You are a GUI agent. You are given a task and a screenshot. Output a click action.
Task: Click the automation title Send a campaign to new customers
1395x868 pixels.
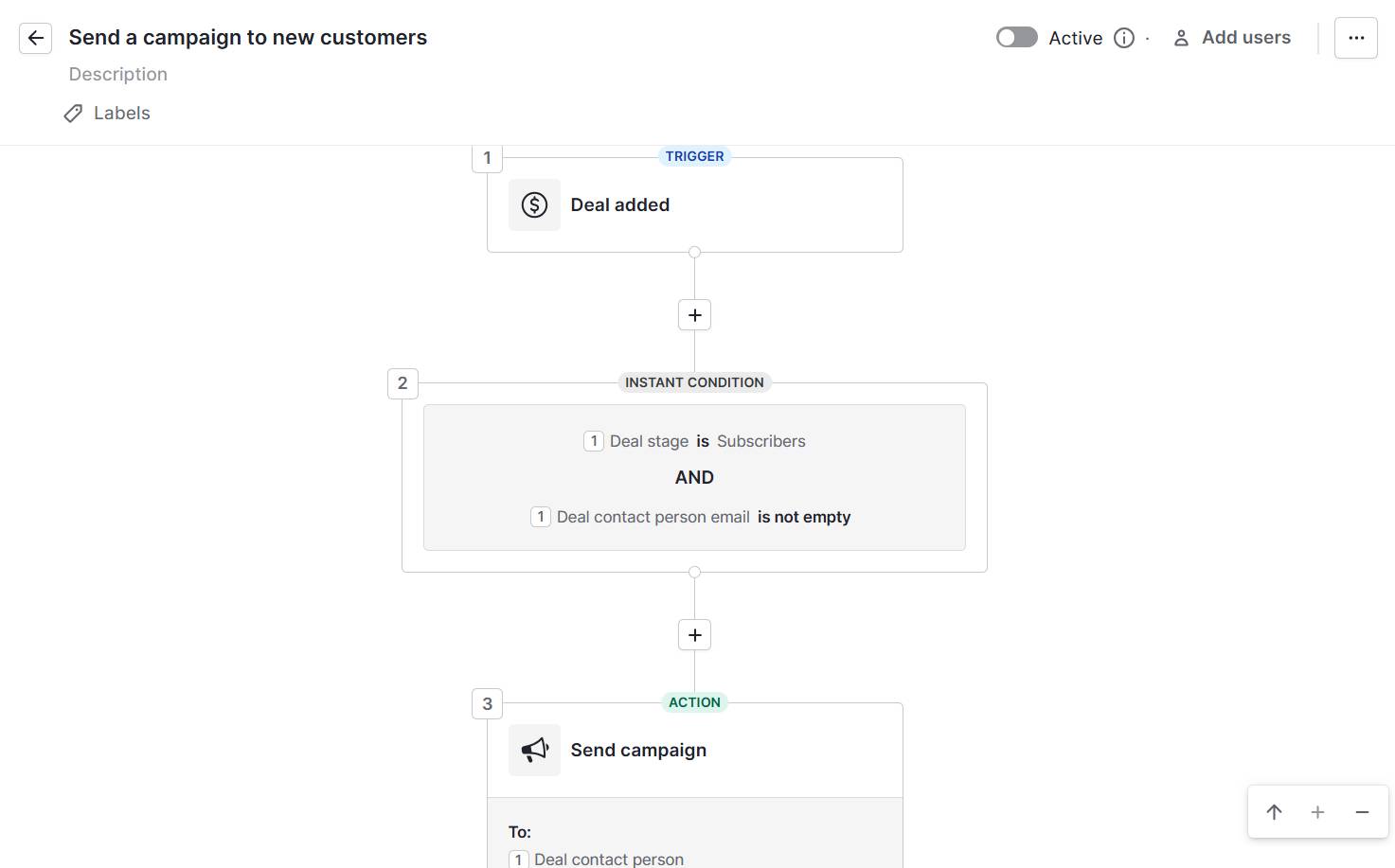pos(247,37)
